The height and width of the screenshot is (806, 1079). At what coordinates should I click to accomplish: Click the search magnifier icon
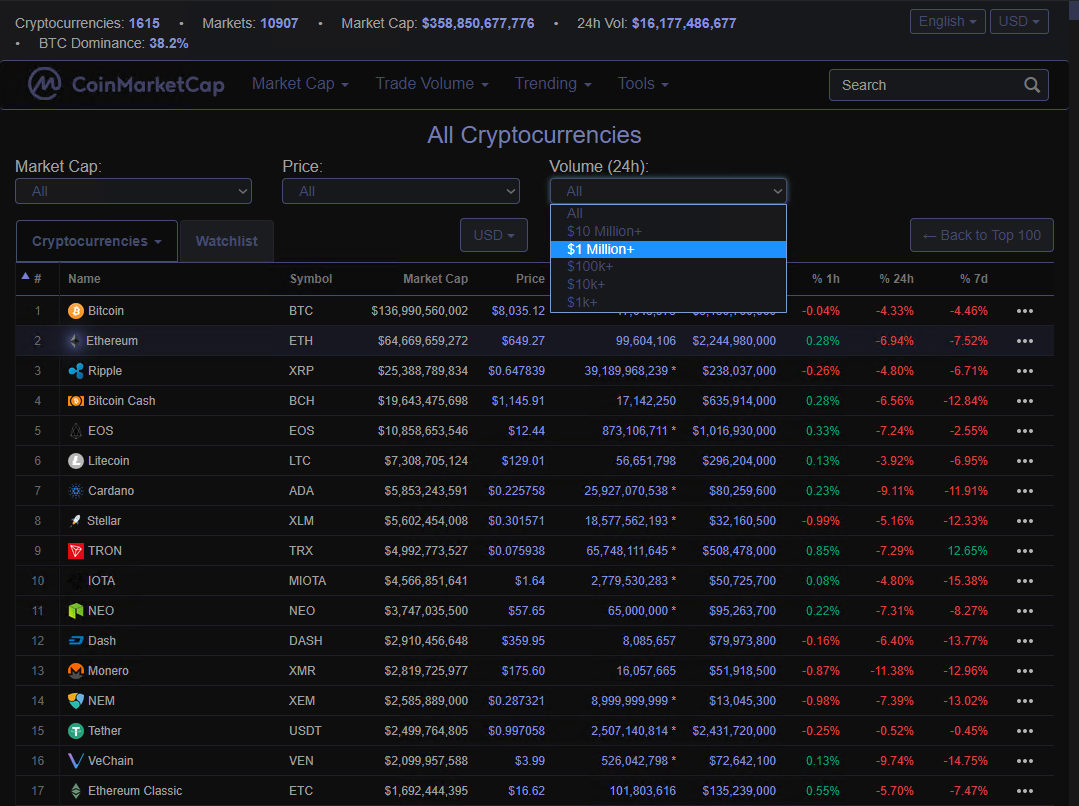point(1032,85)
